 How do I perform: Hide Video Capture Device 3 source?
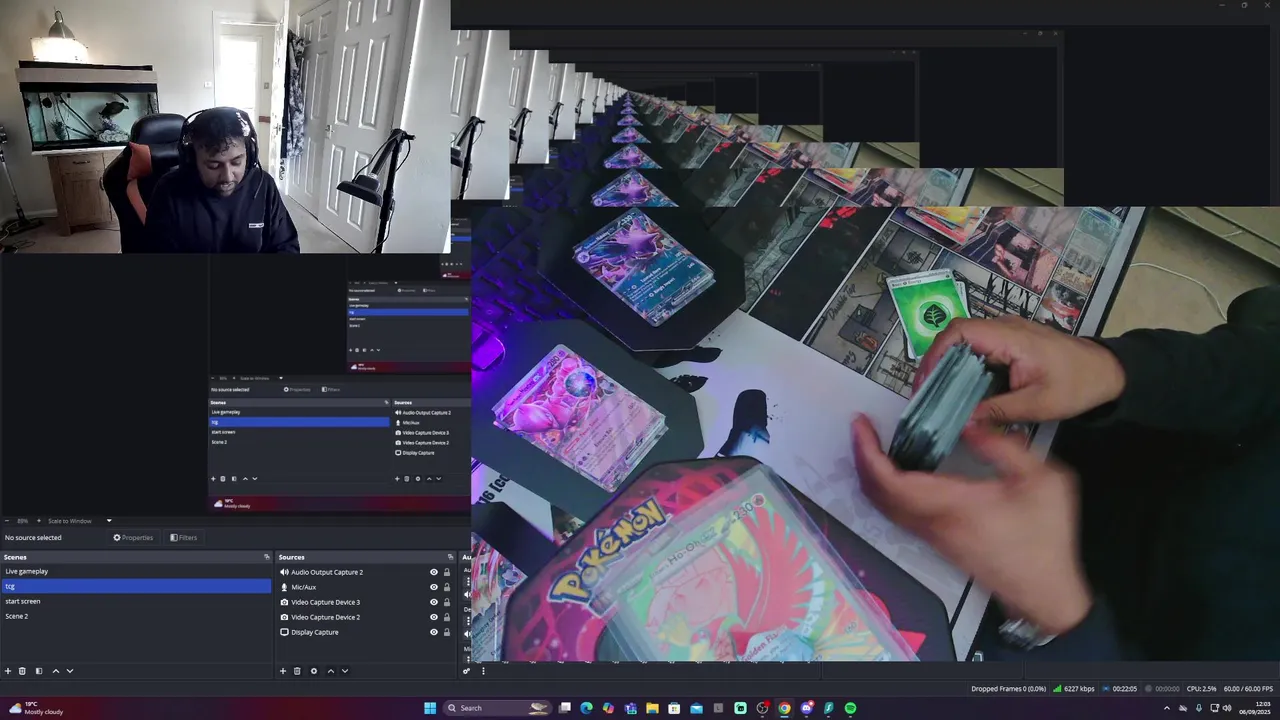pyautogui.click(x=434, y=602)
